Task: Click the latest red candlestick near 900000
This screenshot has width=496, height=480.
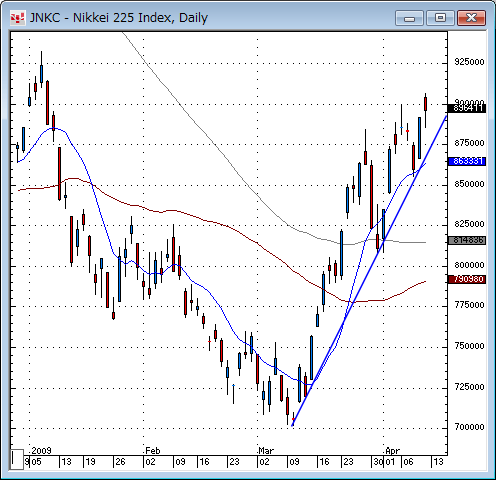Action: [426, 104]
